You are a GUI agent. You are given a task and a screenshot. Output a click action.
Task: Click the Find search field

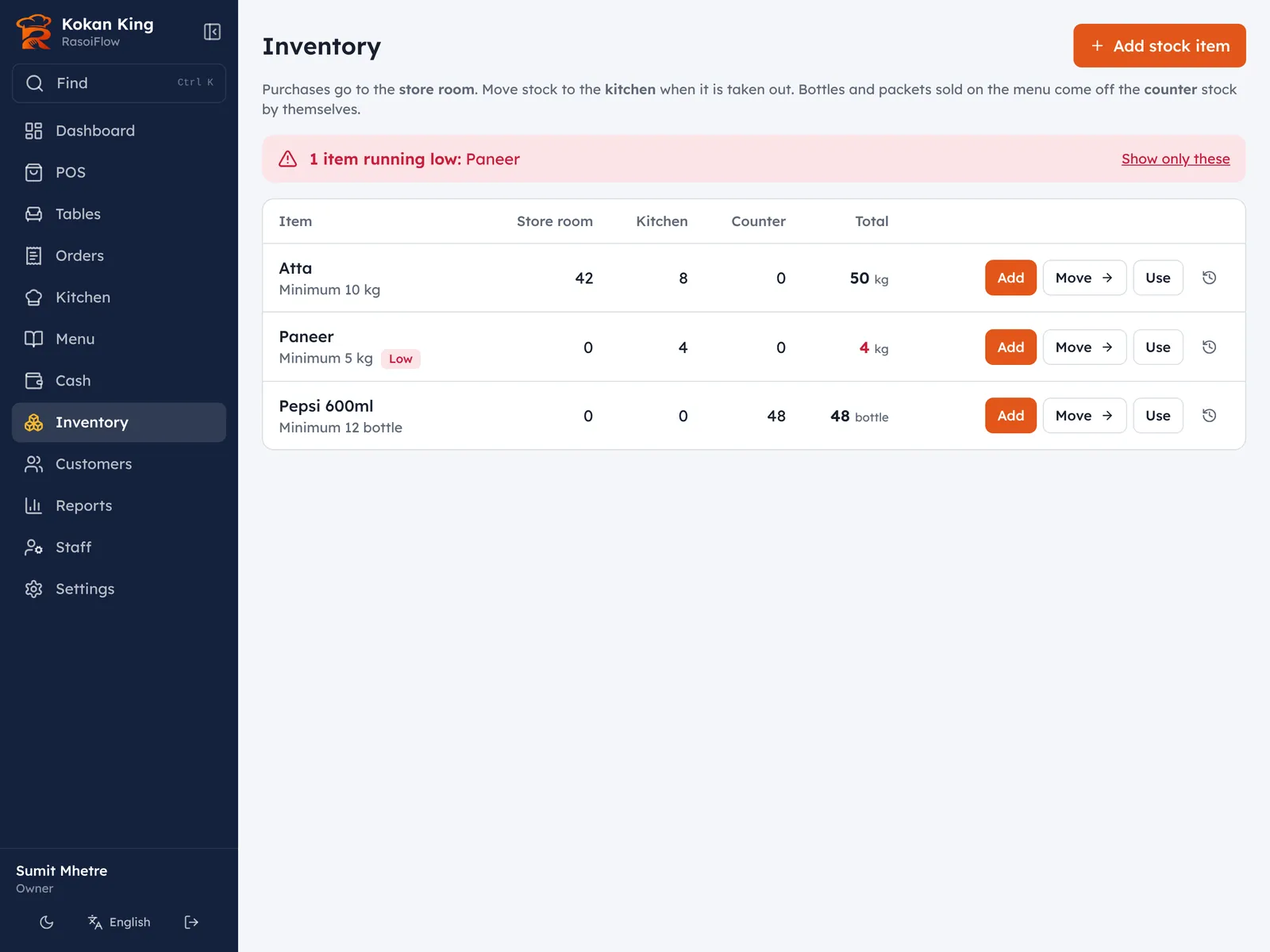pos(119,83)
